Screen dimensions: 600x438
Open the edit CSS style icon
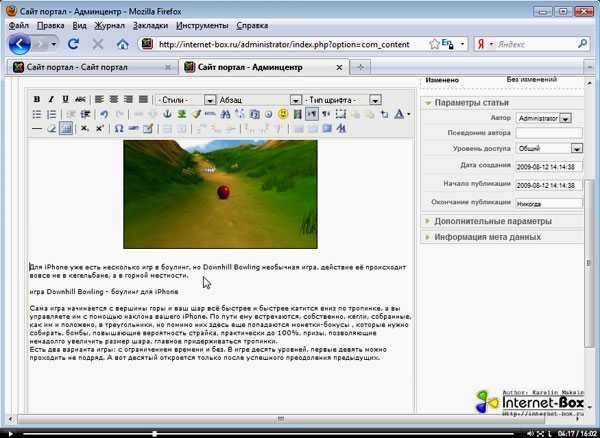(341, 129)
